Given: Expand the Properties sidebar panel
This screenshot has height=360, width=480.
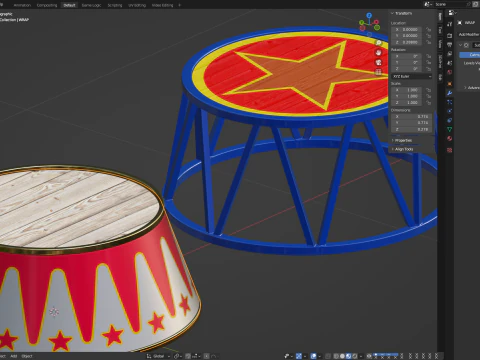Looking at the screenshot, I should point(402,140).
